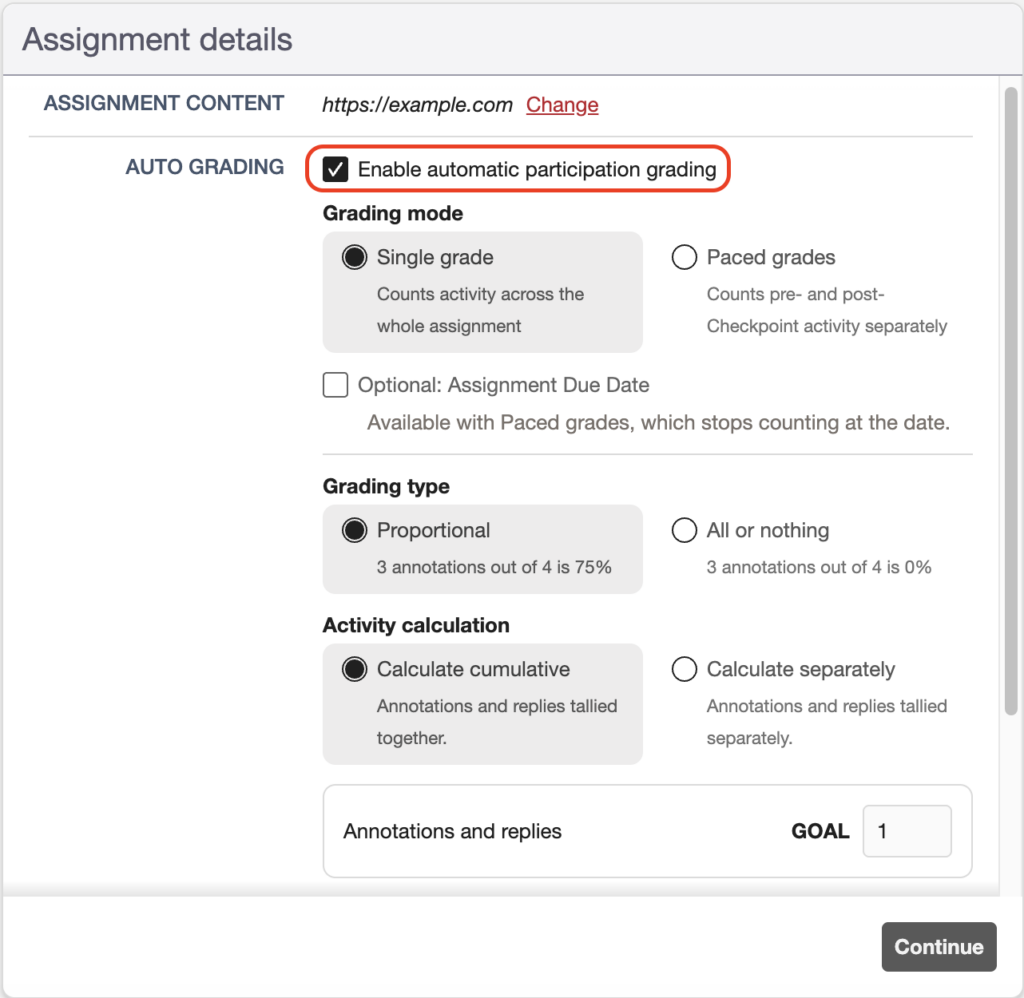Screen dimensions: 1024x998
Task: Click the Grading mode heading
Action: pyautogui.click(x=392, y=214)
